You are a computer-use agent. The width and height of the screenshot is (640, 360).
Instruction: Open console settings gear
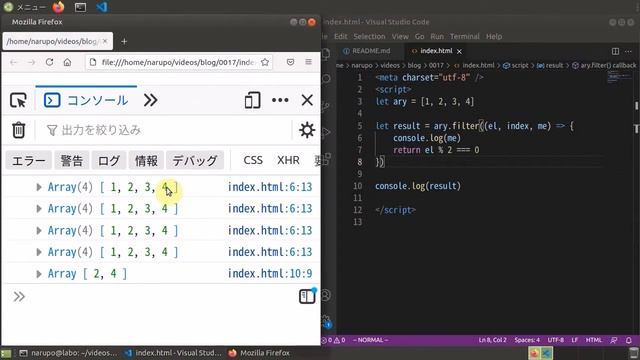307,130
